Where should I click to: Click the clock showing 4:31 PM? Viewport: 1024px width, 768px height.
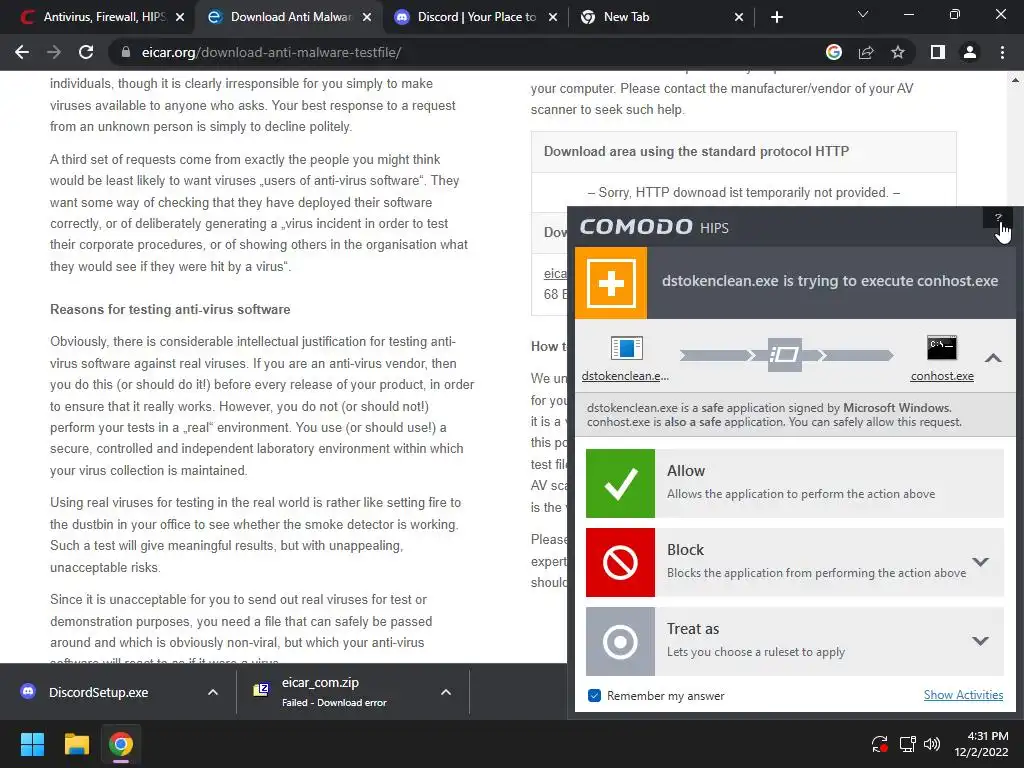pyautogui.click(x=981, y=744)
